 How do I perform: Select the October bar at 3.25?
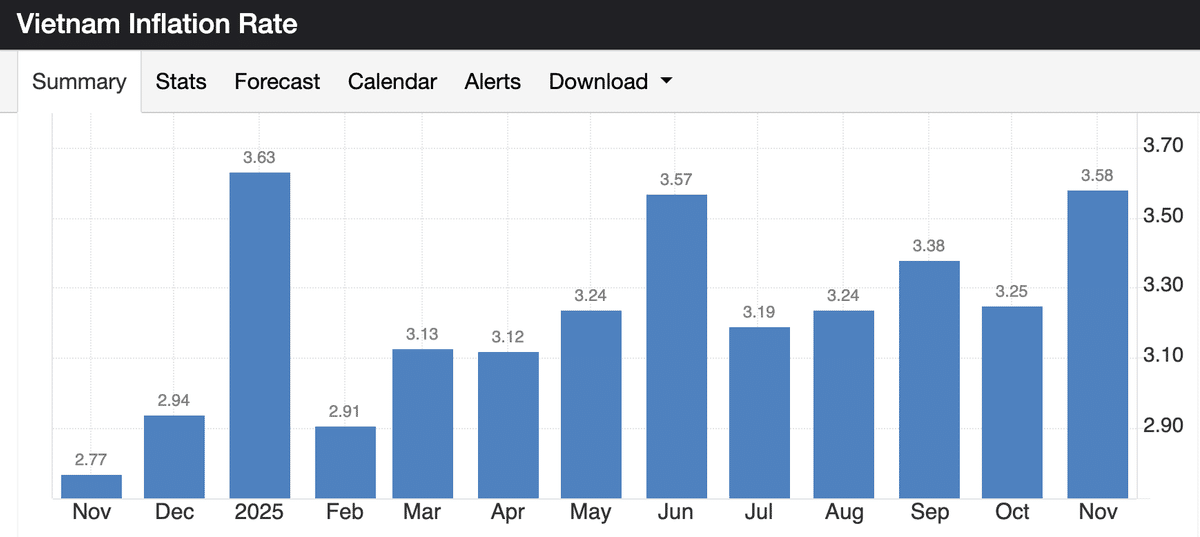pyautogui.click(x=1013, y=402)
